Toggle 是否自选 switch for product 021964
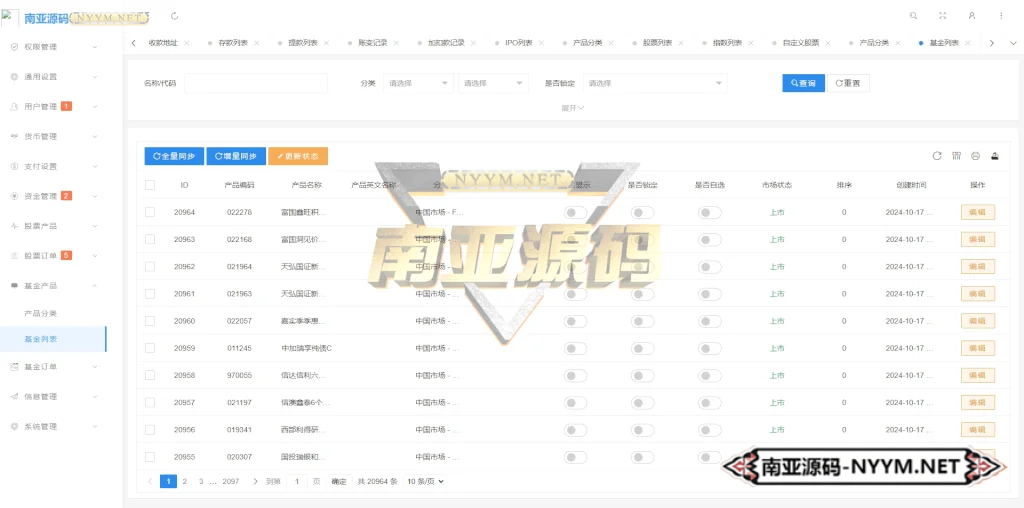This screenshot has height=508, width=1024. coord(710,266)
